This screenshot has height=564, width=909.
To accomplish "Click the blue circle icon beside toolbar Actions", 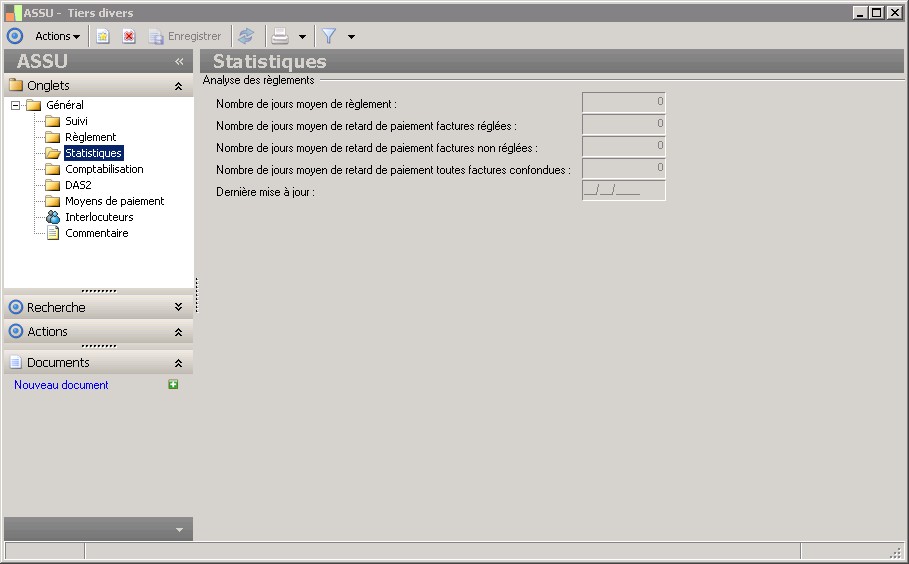I will [x=15, y=36].
